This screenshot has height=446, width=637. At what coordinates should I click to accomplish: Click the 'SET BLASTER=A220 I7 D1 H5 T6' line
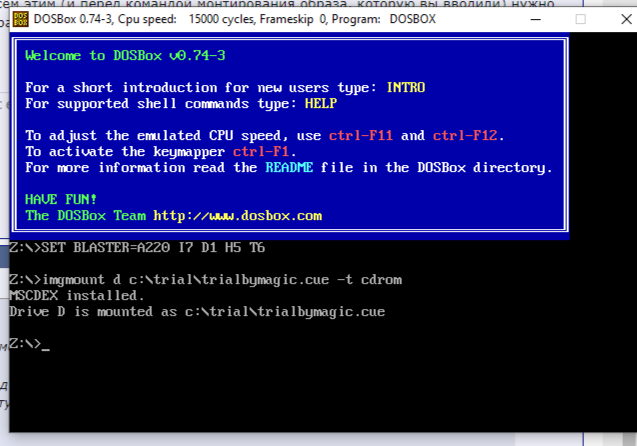(137, 247)
